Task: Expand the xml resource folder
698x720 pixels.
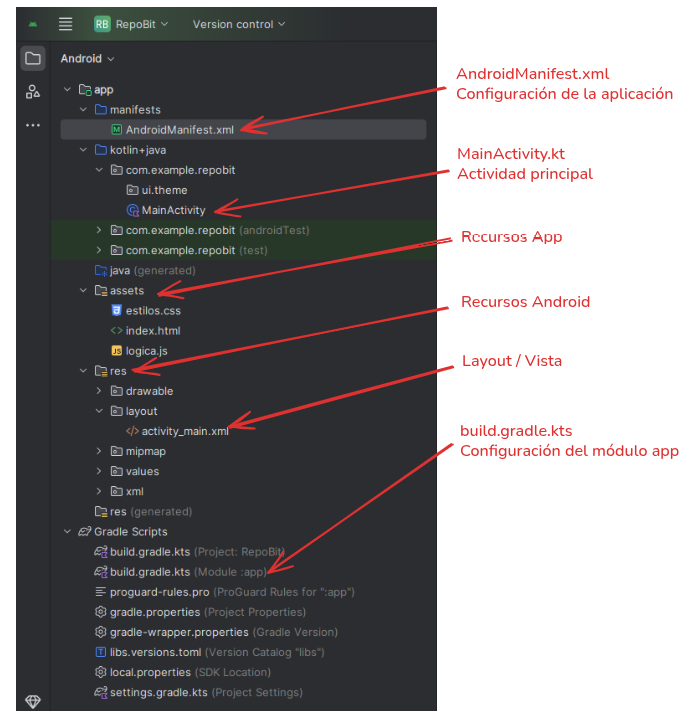Action: [99, 491]
